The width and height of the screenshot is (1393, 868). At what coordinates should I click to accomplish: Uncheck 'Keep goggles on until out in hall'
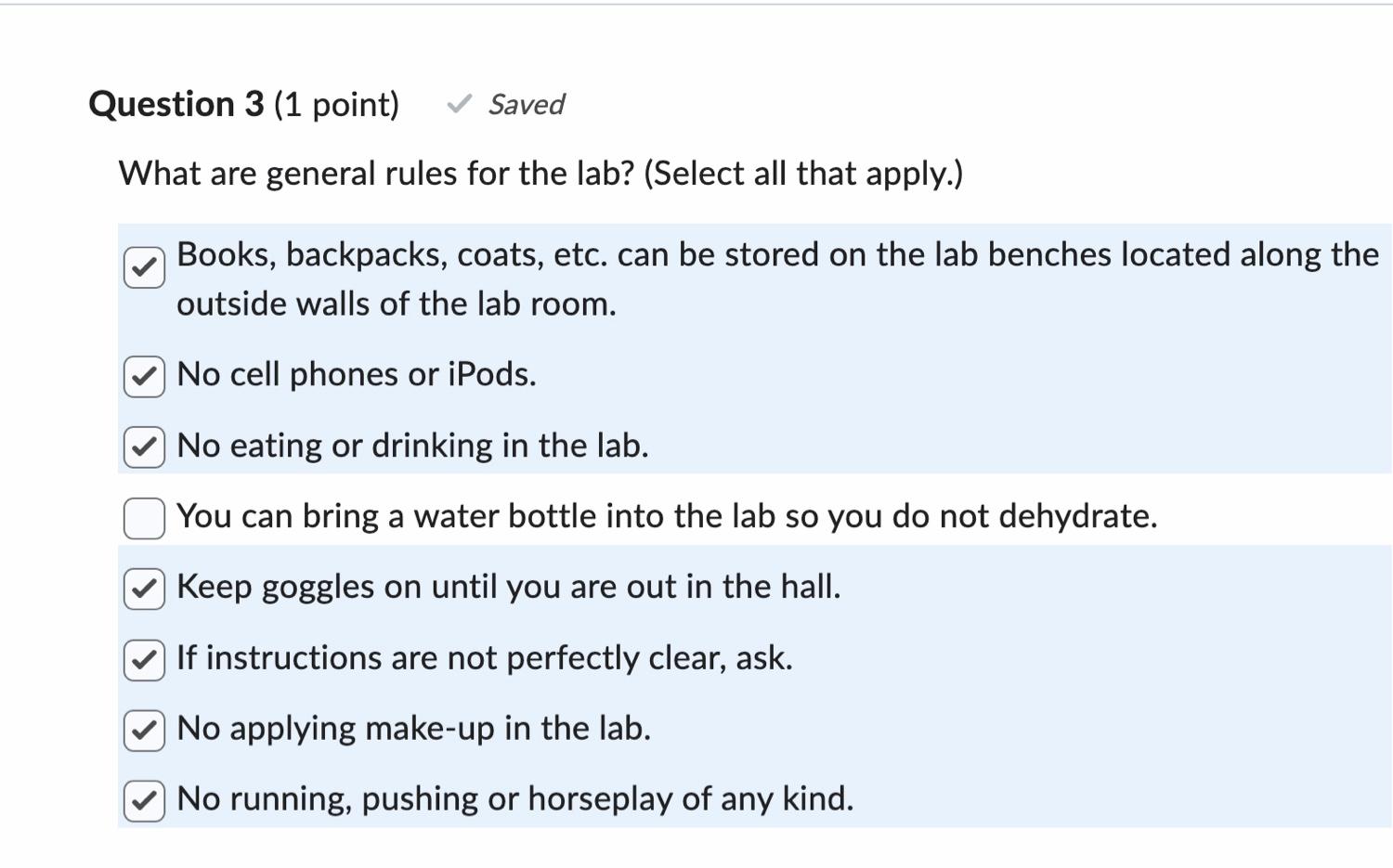tap(143, 587)
